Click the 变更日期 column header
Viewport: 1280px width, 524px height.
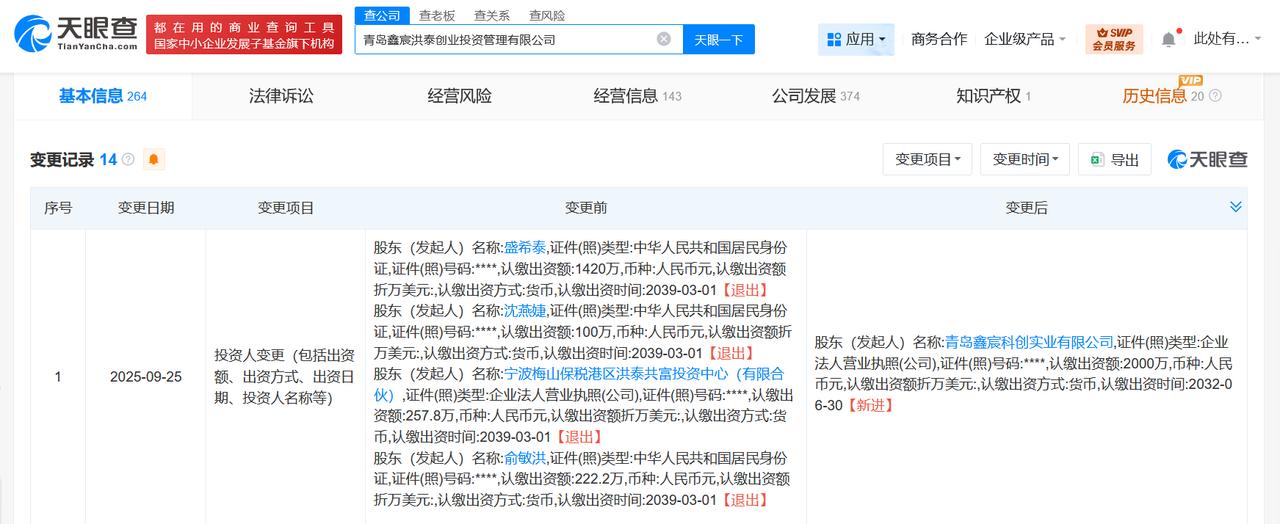click(146, 208)
